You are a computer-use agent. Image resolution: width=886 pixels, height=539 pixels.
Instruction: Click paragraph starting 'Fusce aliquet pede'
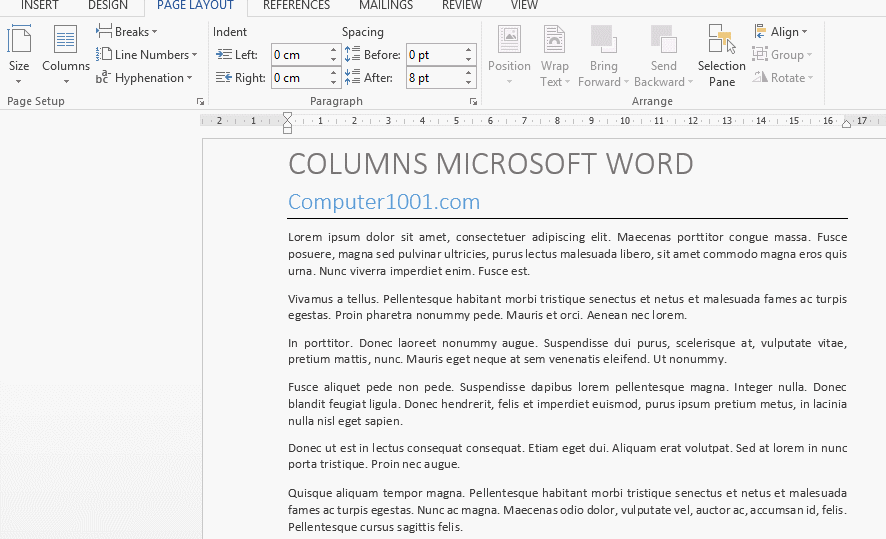pos(567,404)
